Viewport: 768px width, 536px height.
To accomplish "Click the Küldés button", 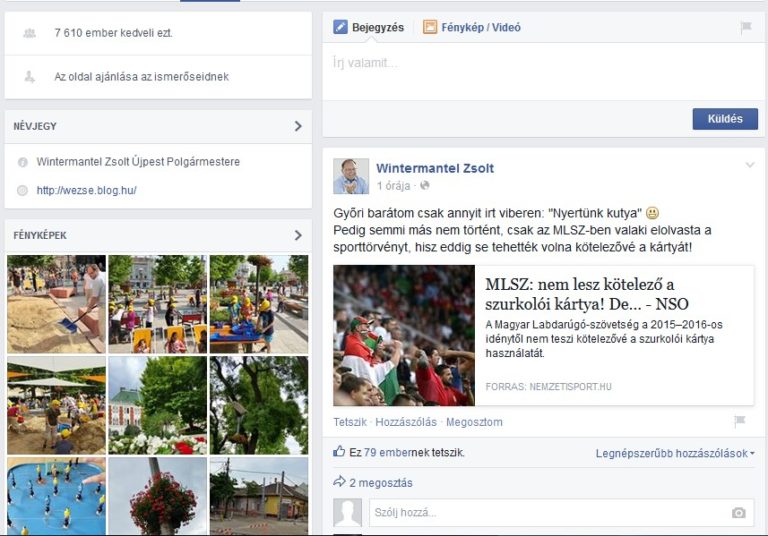I will click(725, 119).
